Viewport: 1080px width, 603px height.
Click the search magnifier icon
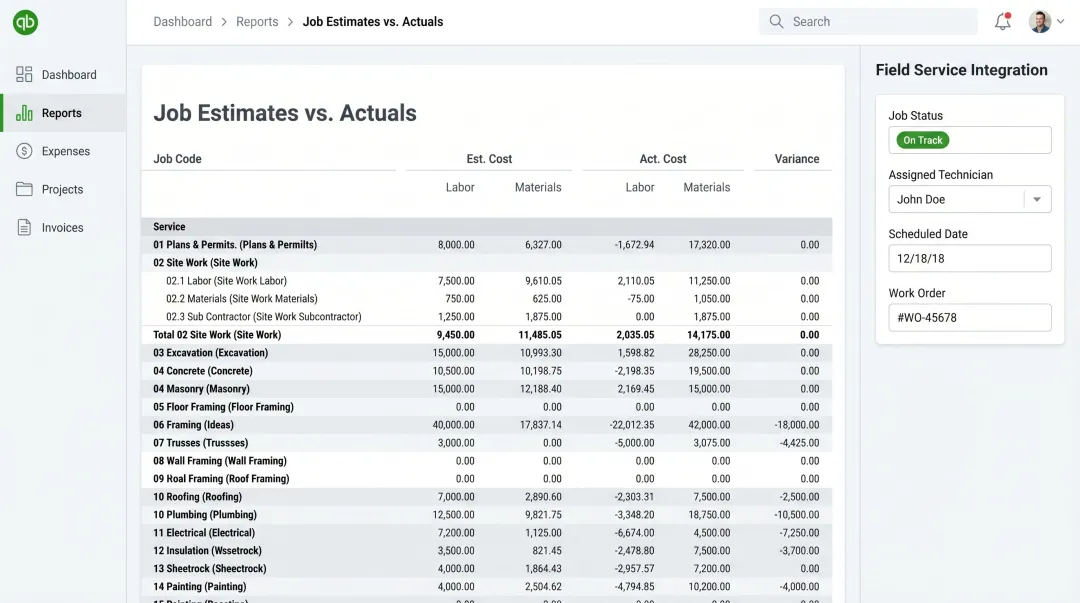(x=775, y=21)
